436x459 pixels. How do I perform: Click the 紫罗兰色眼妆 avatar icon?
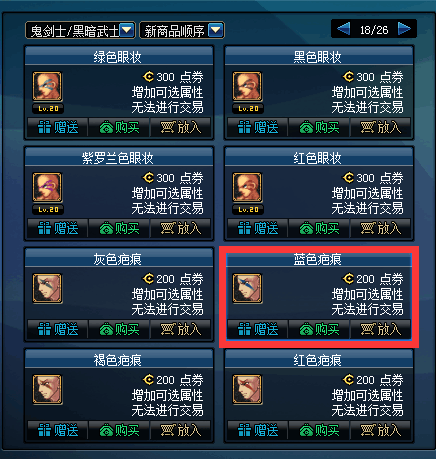click(x=47, y=187)
